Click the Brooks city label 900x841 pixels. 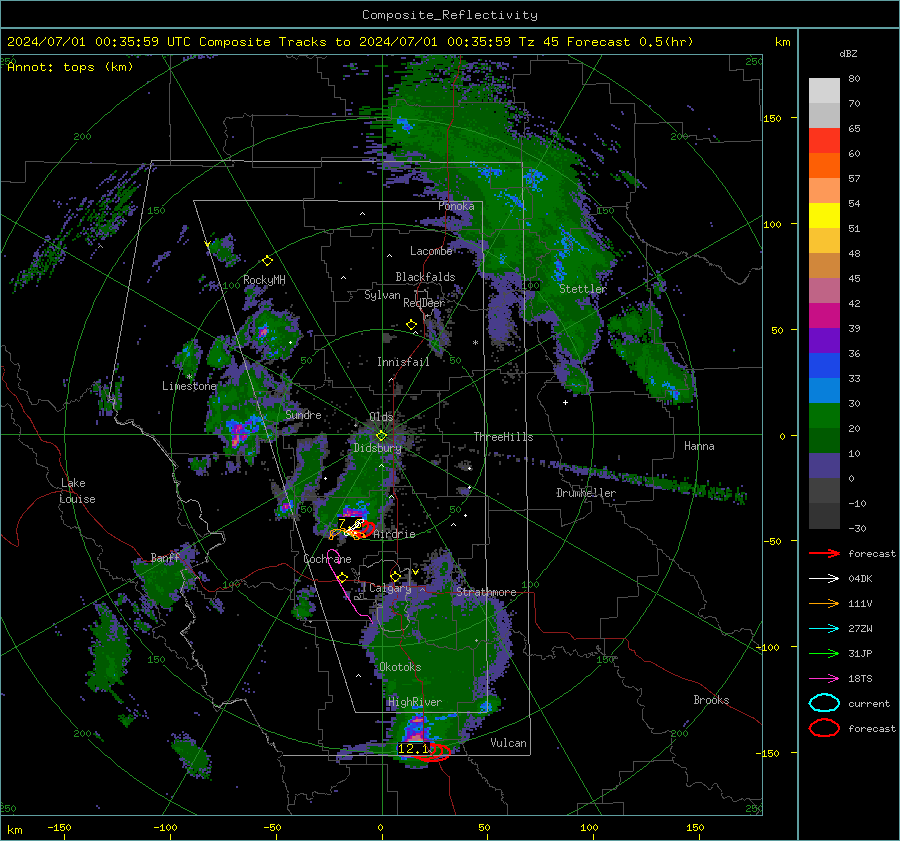711,700
